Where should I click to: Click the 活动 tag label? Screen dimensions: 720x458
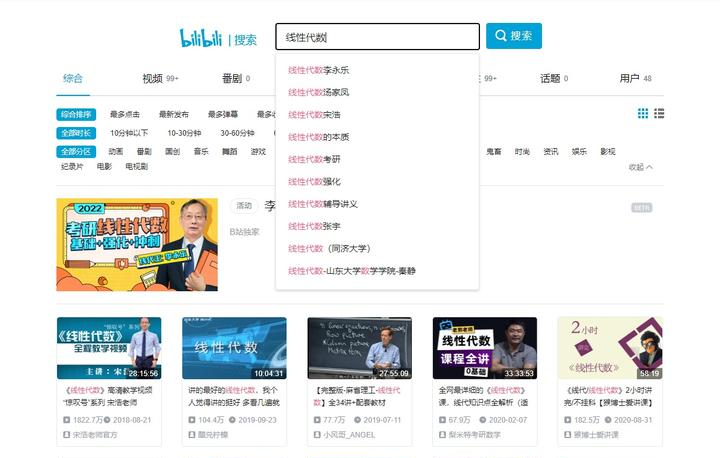pyautogui.click(x=244, y=206)
